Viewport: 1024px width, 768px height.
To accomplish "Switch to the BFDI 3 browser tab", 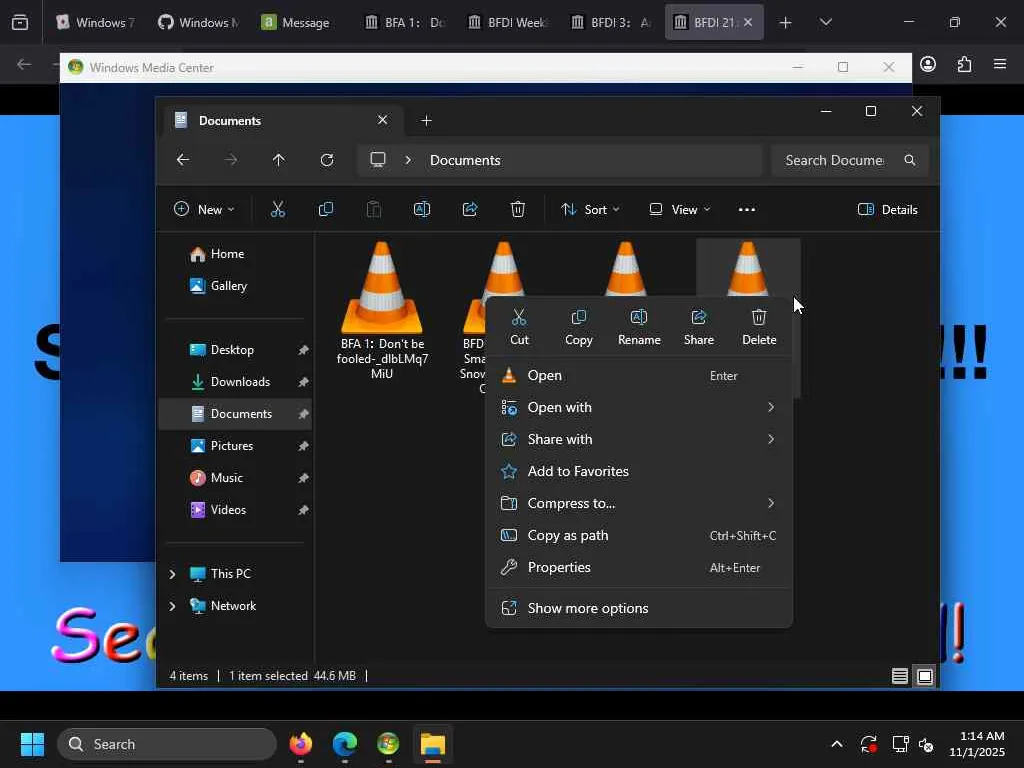I will tap(611, 22).
